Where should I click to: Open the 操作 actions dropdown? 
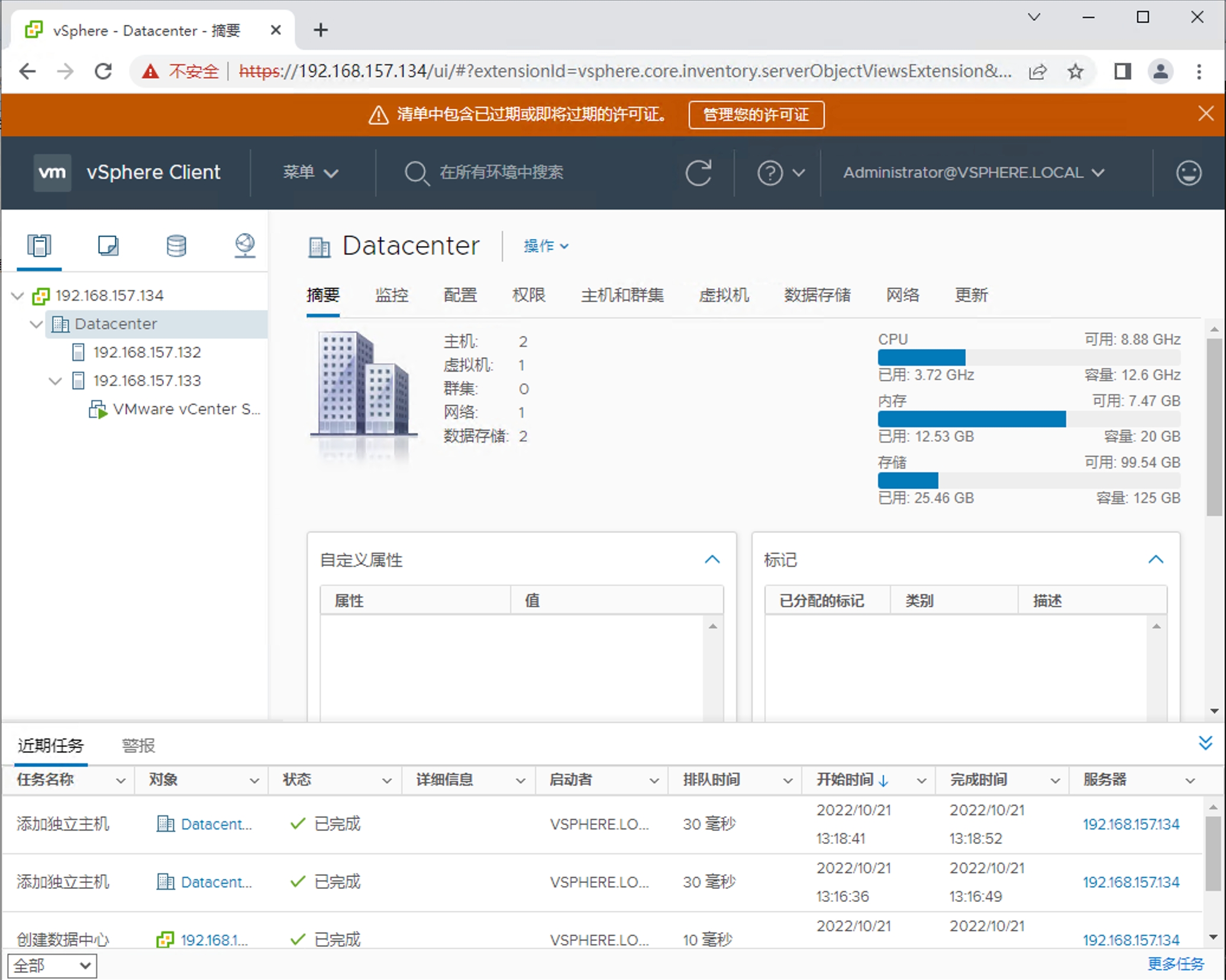tap(546, 246)
